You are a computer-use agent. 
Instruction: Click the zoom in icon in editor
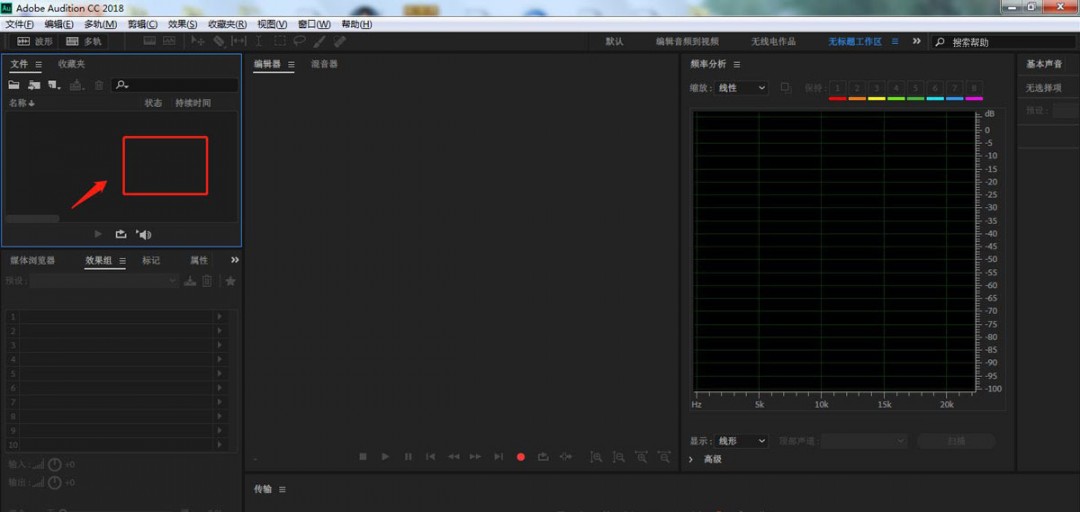(596, 457)
